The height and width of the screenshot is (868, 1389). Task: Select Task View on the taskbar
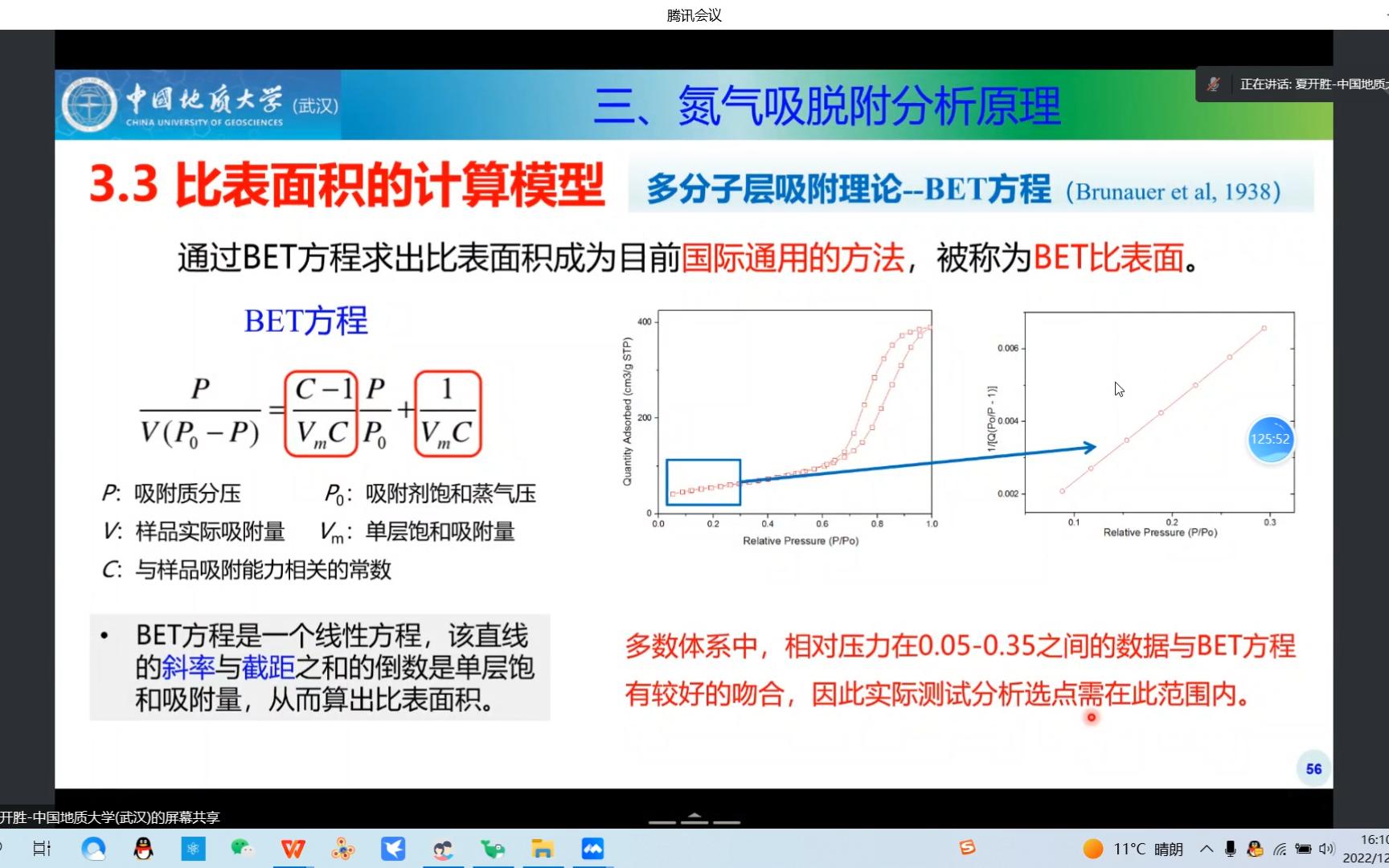pyautogui.click(x=42, y=848)
